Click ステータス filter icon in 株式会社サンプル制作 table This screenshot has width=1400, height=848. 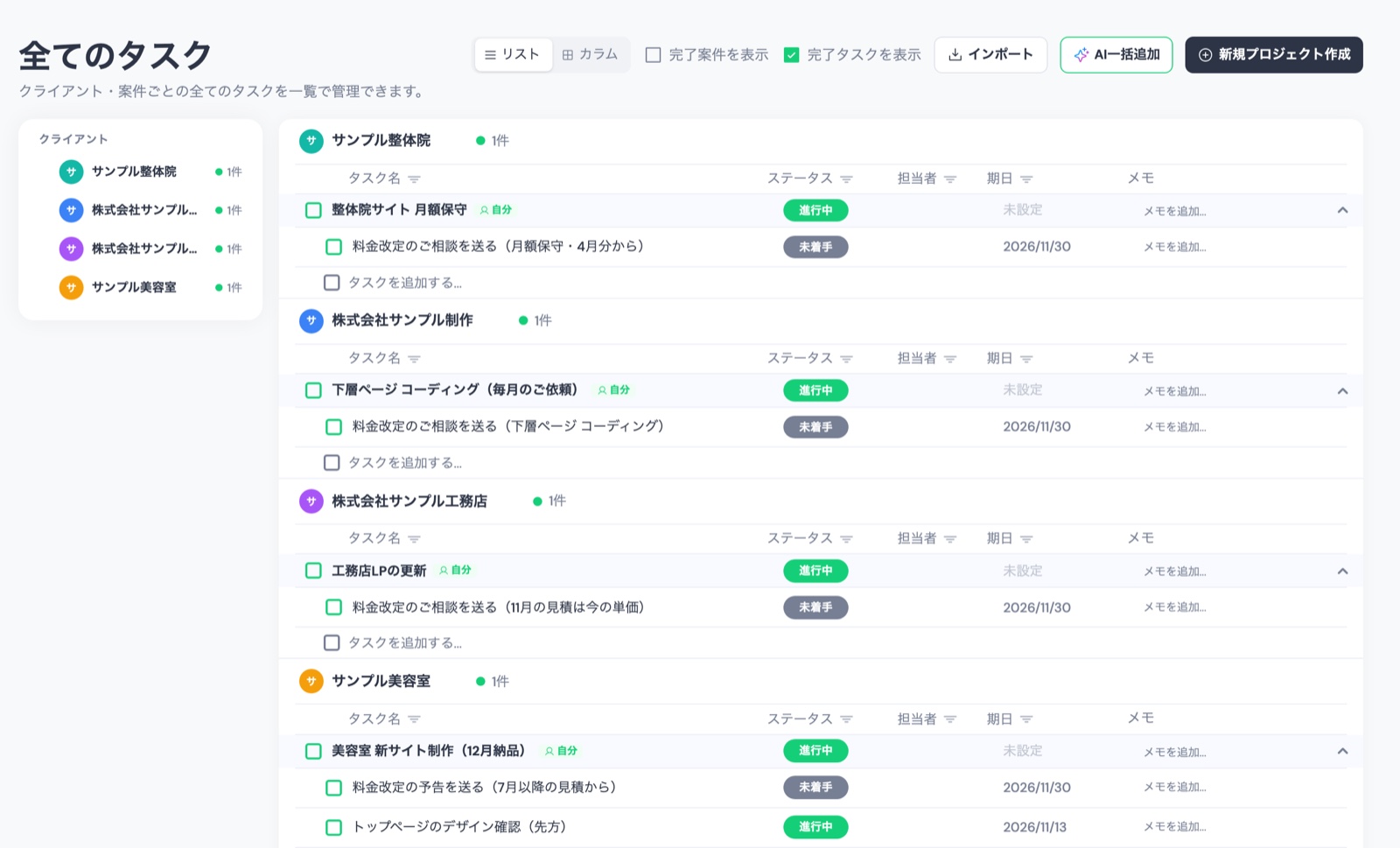point(847,359)
